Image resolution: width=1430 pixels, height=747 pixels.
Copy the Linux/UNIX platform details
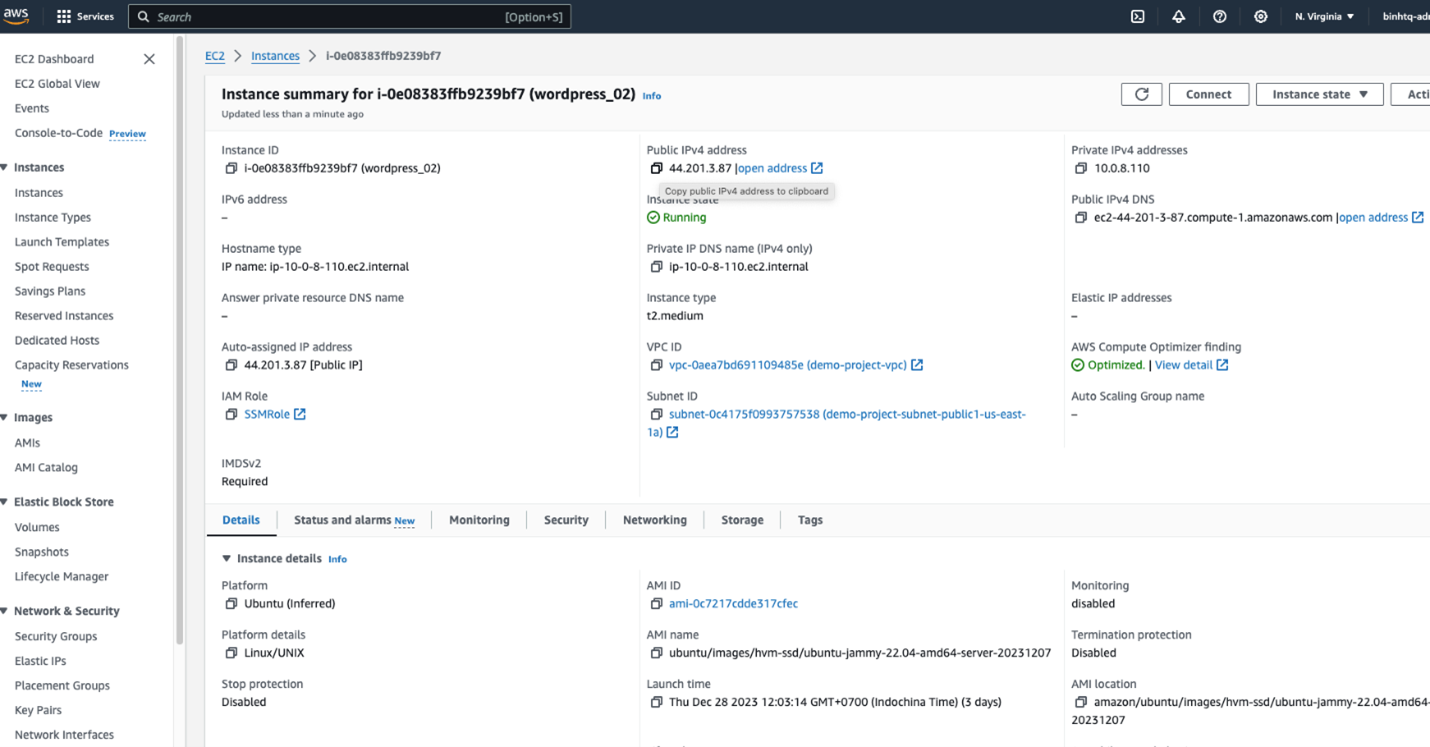[x=231, y=653]
